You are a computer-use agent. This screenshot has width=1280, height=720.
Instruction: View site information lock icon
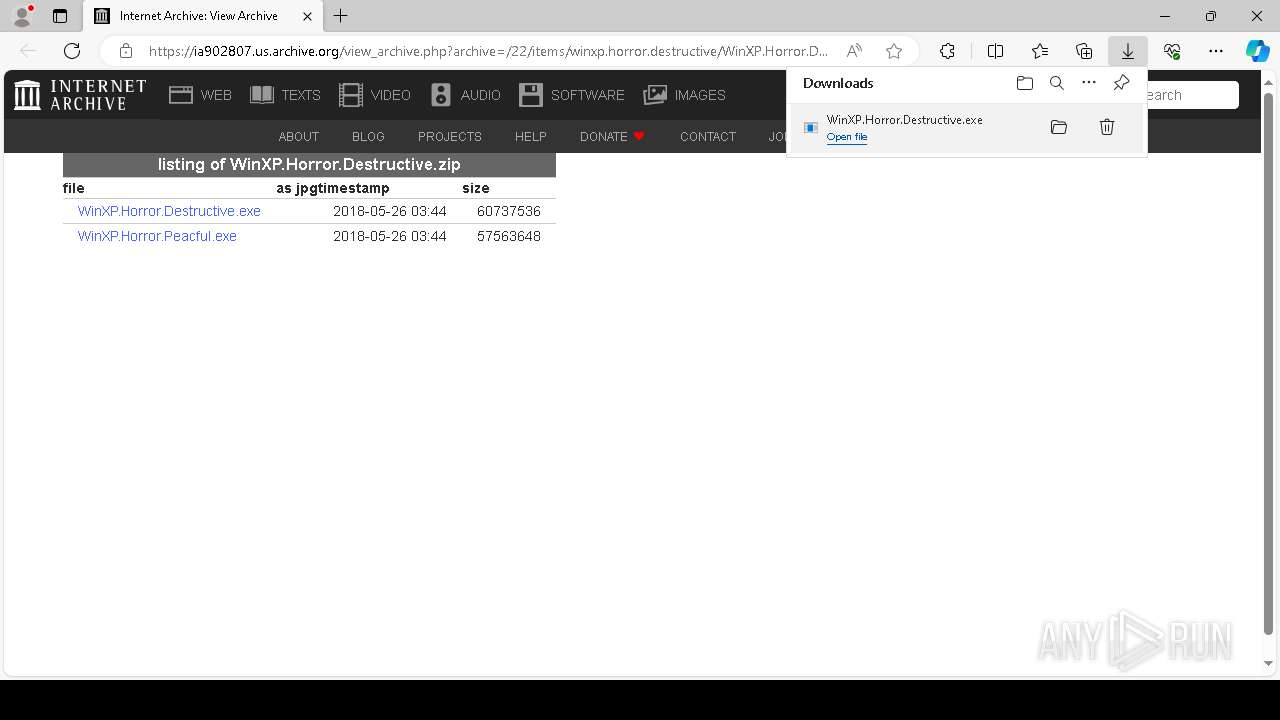[126, 51]
